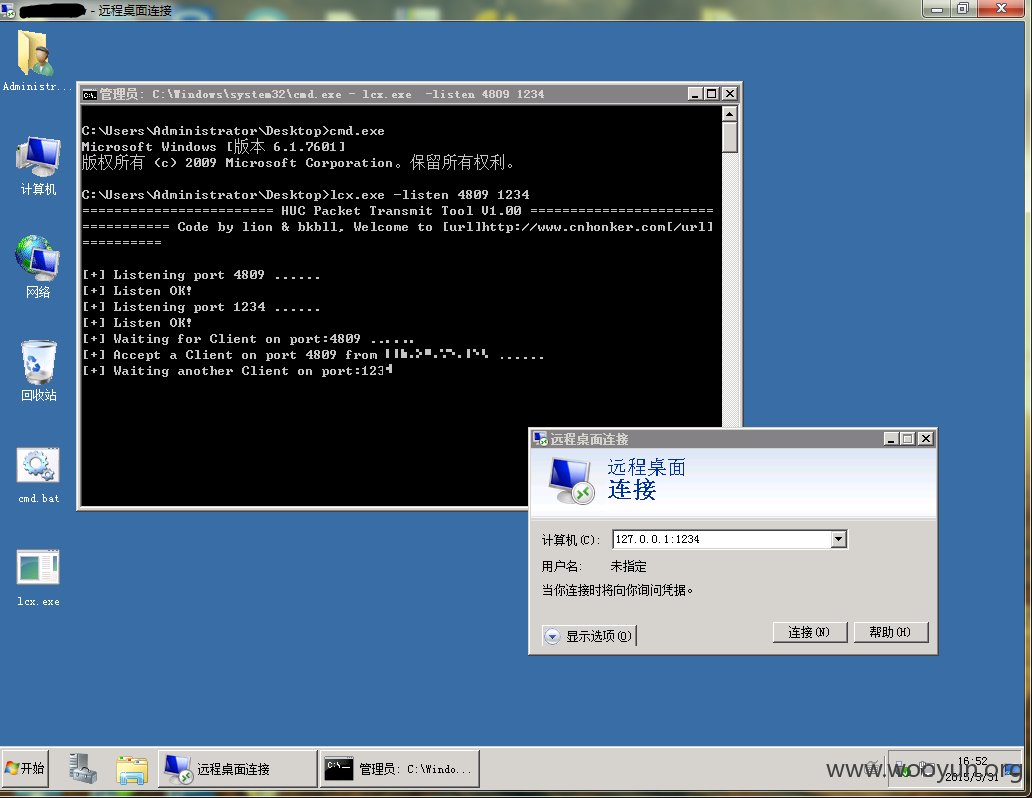Close the 远程桌面连接 dialog
The height and width of the screenshot is (798, 1032).
[x=925, y=439]
